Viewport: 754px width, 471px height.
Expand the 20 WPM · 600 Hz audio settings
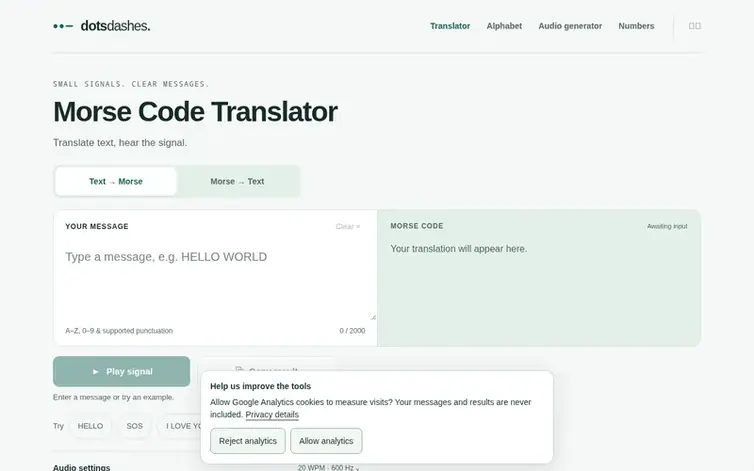pos(328,468)
